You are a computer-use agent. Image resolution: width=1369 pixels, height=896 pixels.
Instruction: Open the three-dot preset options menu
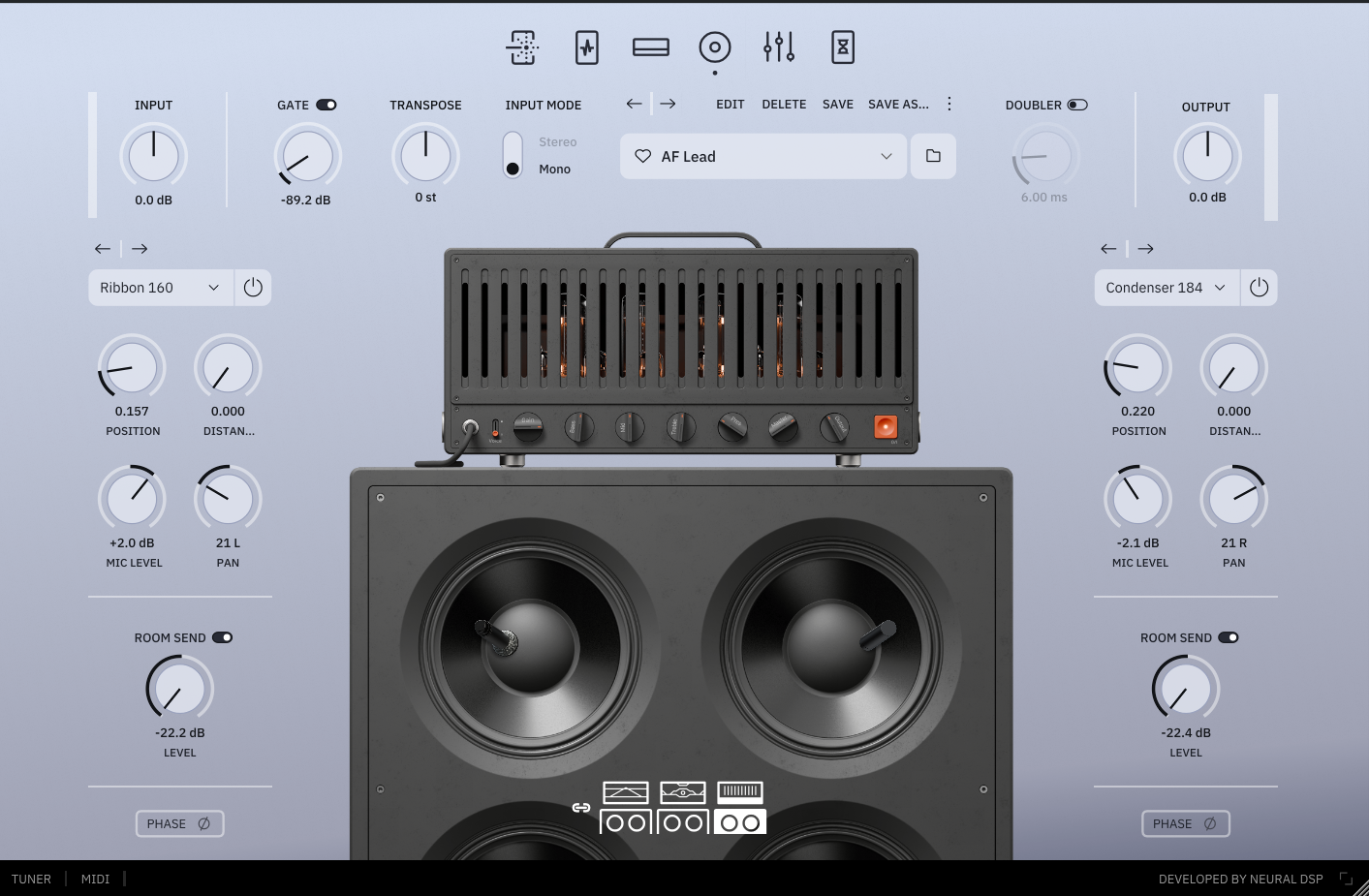pos(949,104)
